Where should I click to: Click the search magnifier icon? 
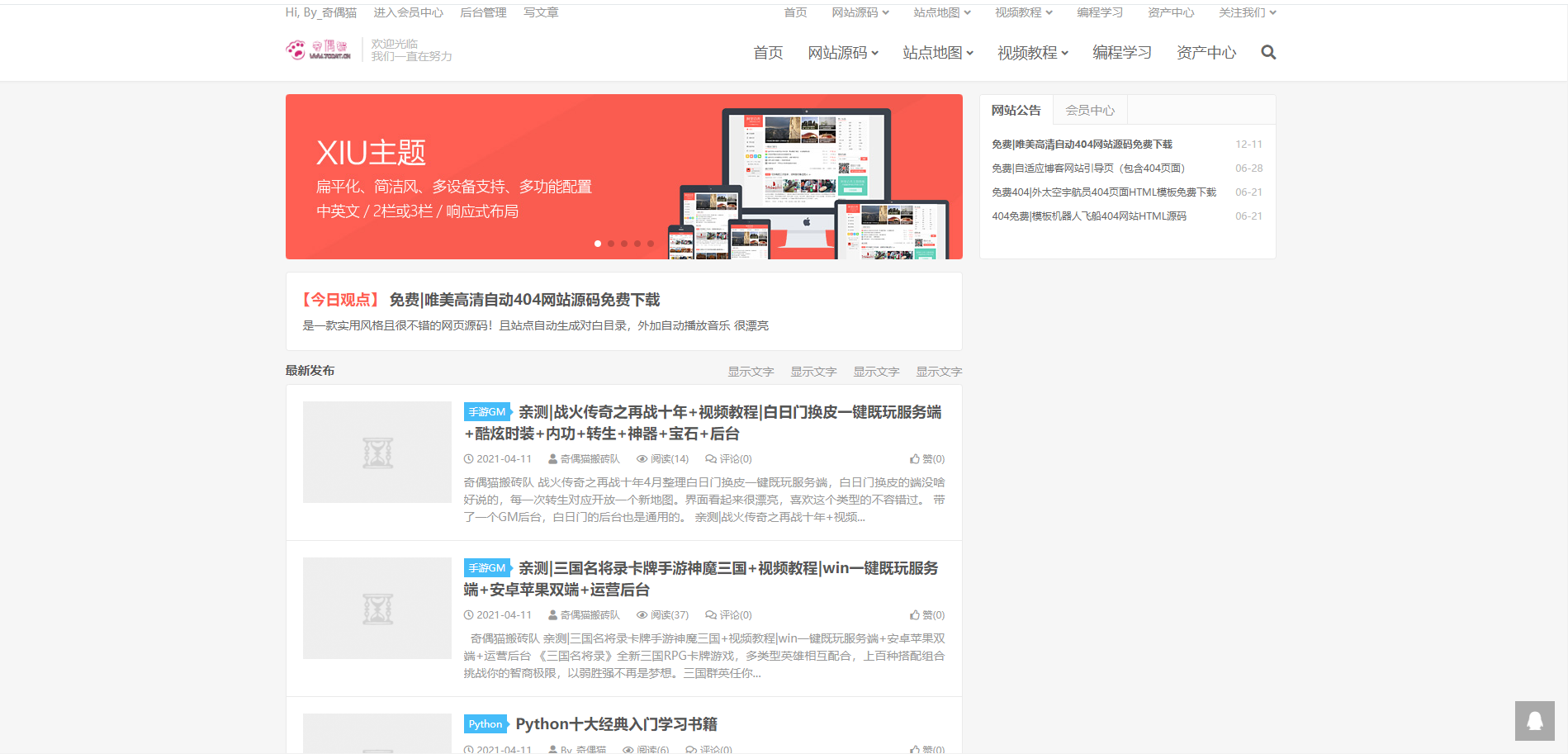tap(1268, 52)
